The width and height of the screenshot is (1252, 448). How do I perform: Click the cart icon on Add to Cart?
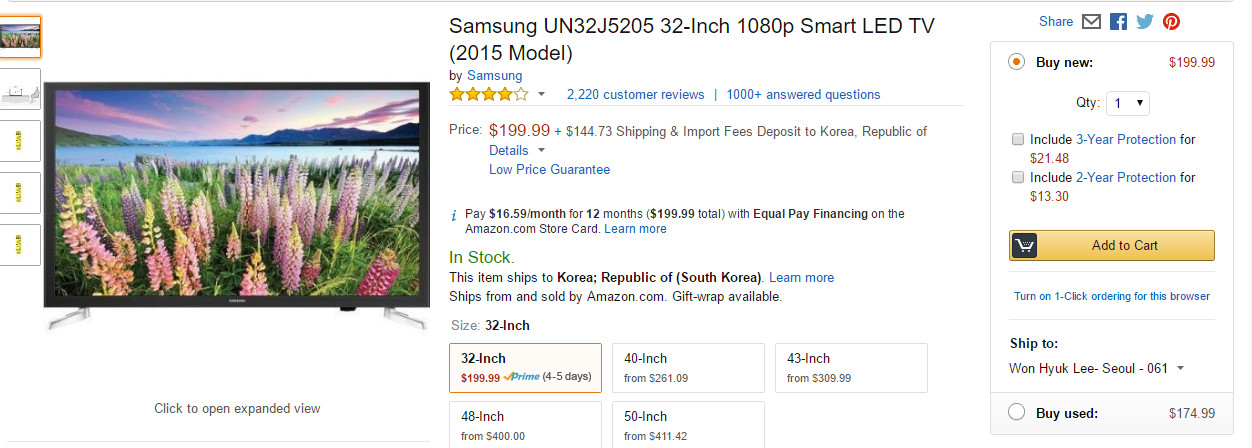click(1024, 245)
